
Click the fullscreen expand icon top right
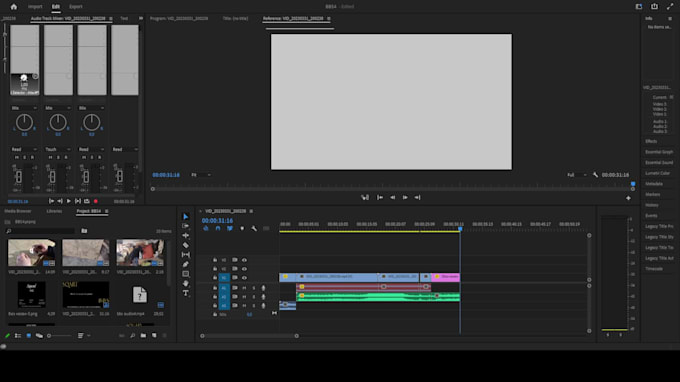click(670, 7)
